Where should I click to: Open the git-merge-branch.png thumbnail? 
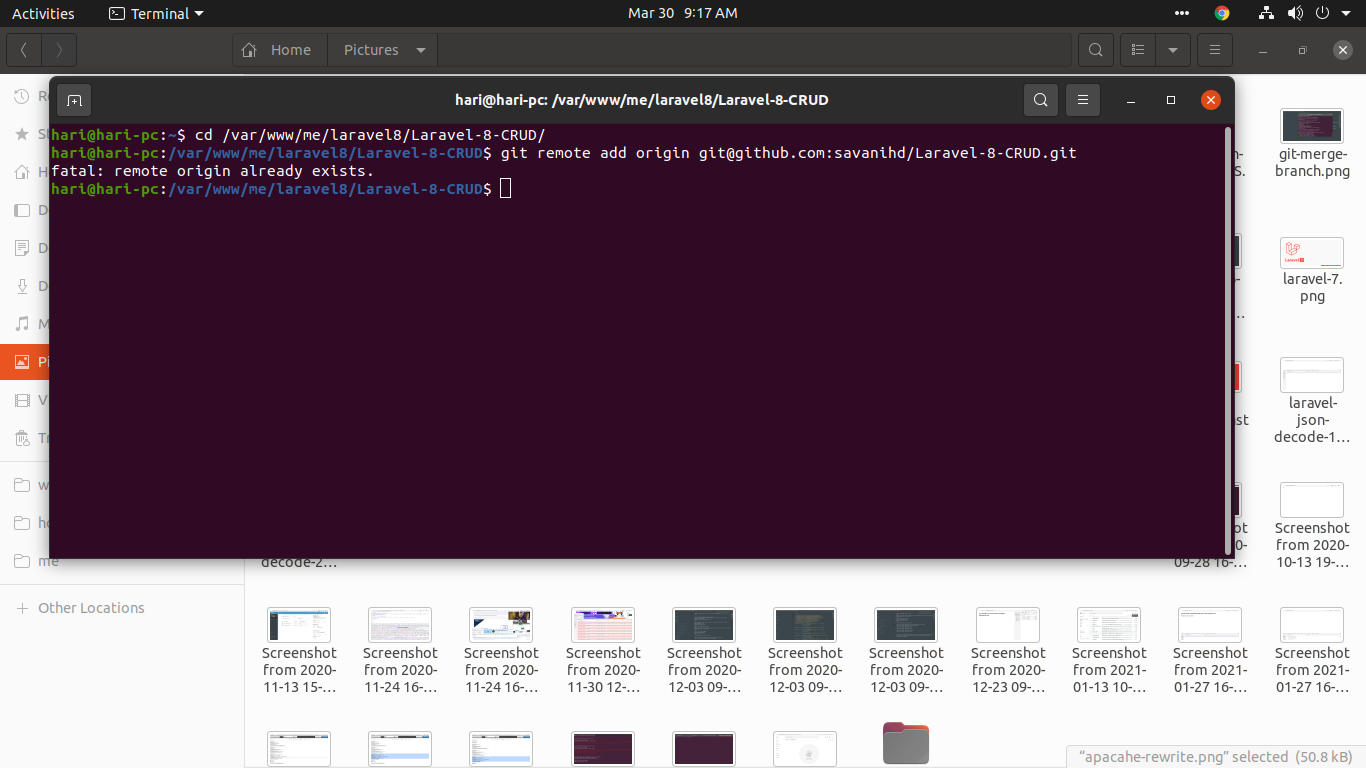[1311, 126]
